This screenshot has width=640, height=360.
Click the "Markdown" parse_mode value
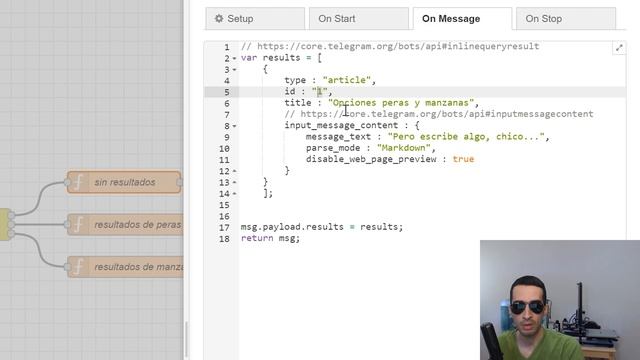coord(403,148)
